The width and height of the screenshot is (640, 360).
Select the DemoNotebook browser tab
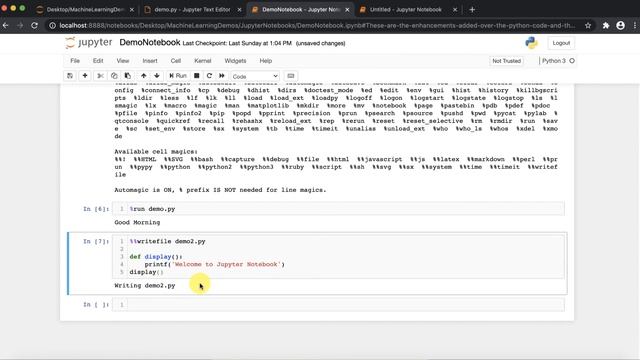click(x=301, y=9)
